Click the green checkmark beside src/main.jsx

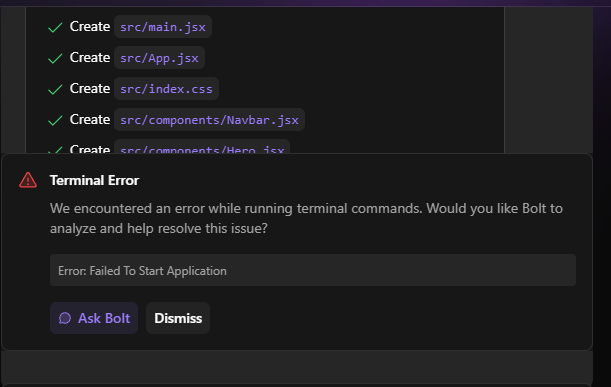pos(55,27)
